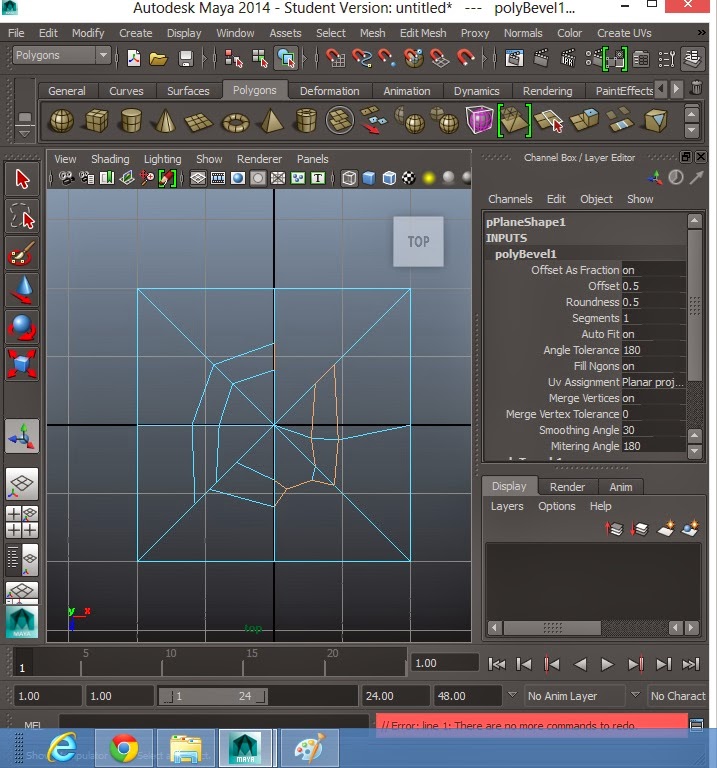The image size is (717, 768).
Task: Click the time slider at frame 10
Action: click(162, 663)
